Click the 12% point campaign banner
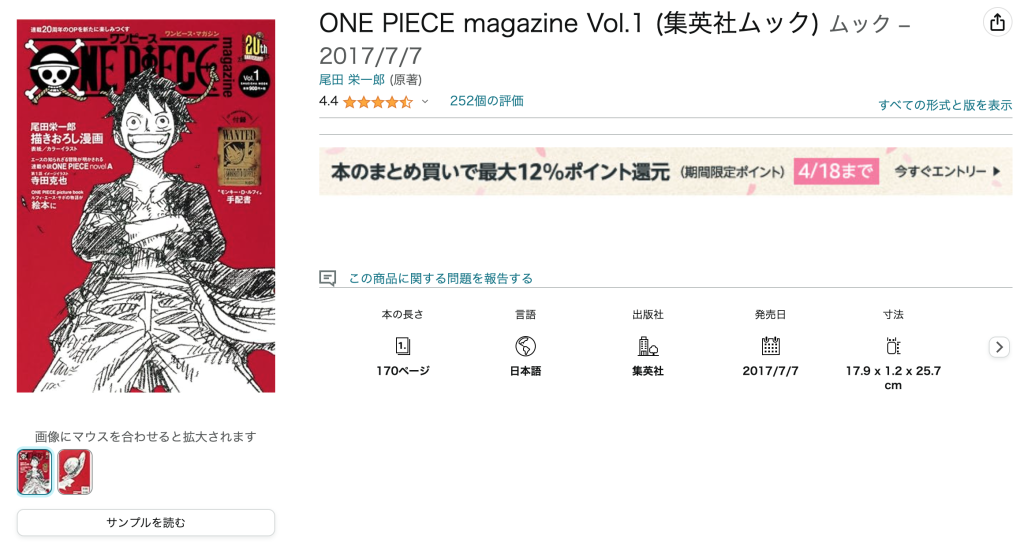 665,171
